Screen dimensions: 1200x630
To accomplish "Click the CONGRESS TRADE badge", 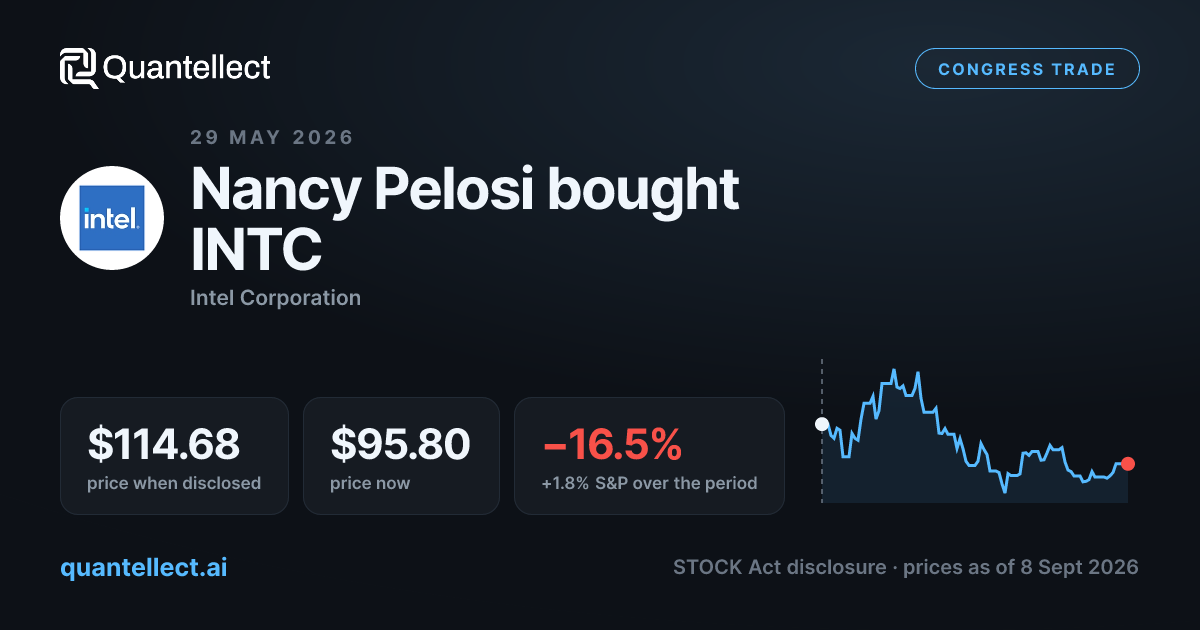I will tap(1027, 69).
